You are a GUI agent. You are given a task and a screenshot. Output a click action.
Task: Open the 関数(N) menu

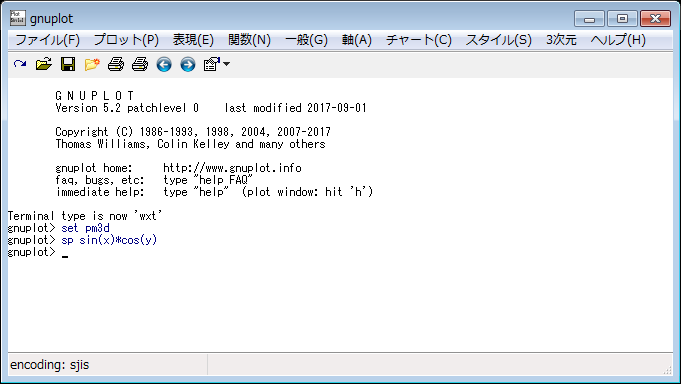coord(250,40)
